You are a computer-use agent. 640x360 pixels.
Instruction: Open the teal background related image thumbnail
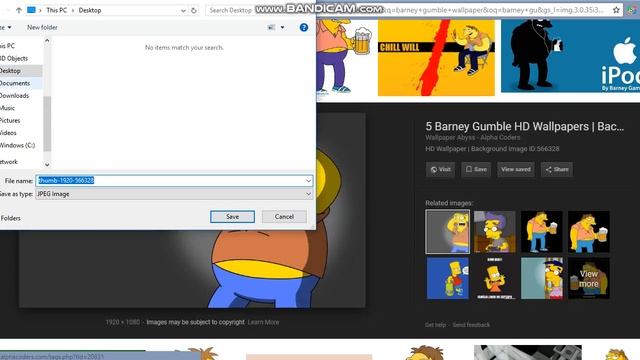pyautogui.click(x=542, y=278)
